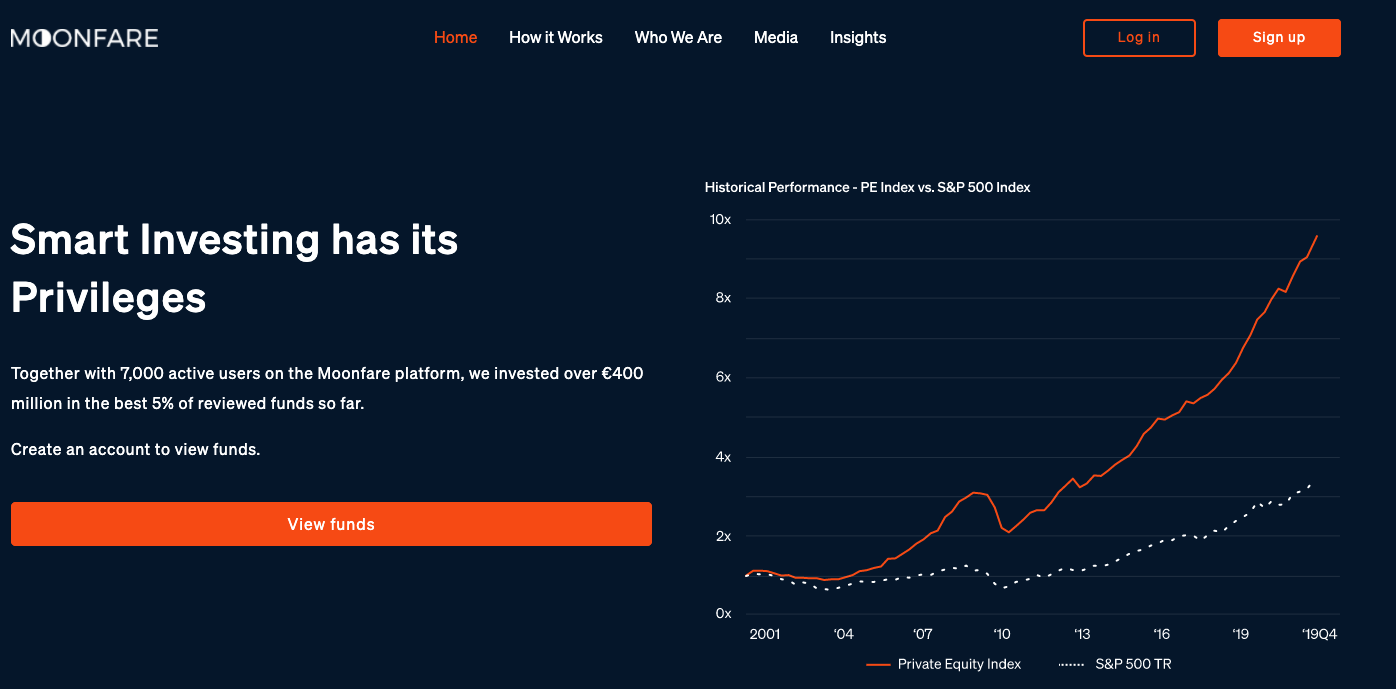The height and width of the screenshot is (689, 1396).
Task: Click the Create an account to view funds text
Action: (x=135, y=450)
